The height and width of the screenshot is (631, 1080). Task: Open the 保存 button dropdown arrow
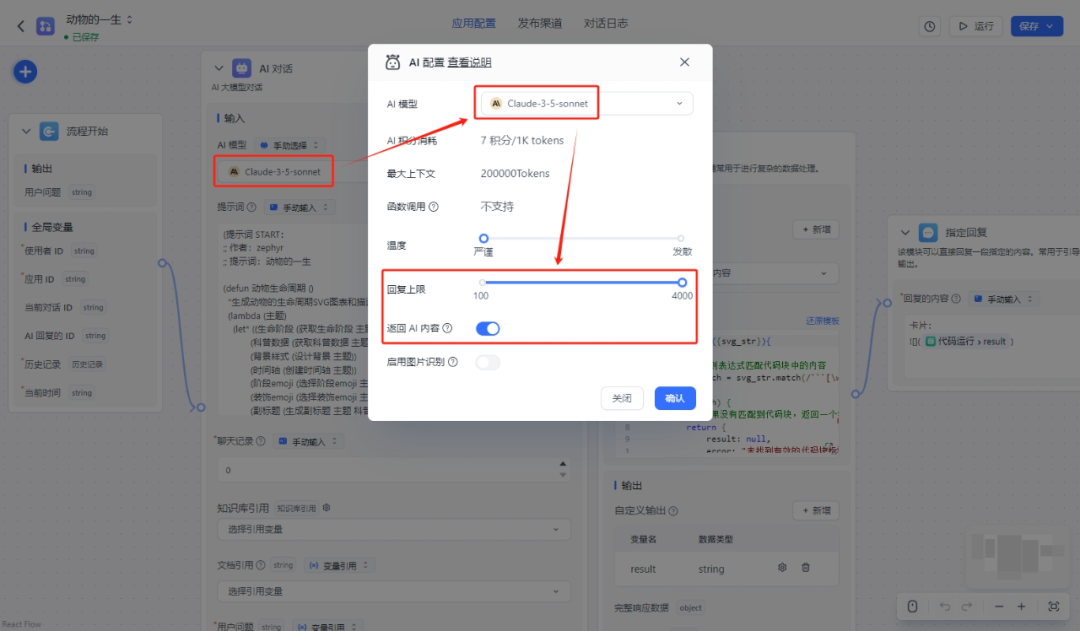coord(1050,26)
